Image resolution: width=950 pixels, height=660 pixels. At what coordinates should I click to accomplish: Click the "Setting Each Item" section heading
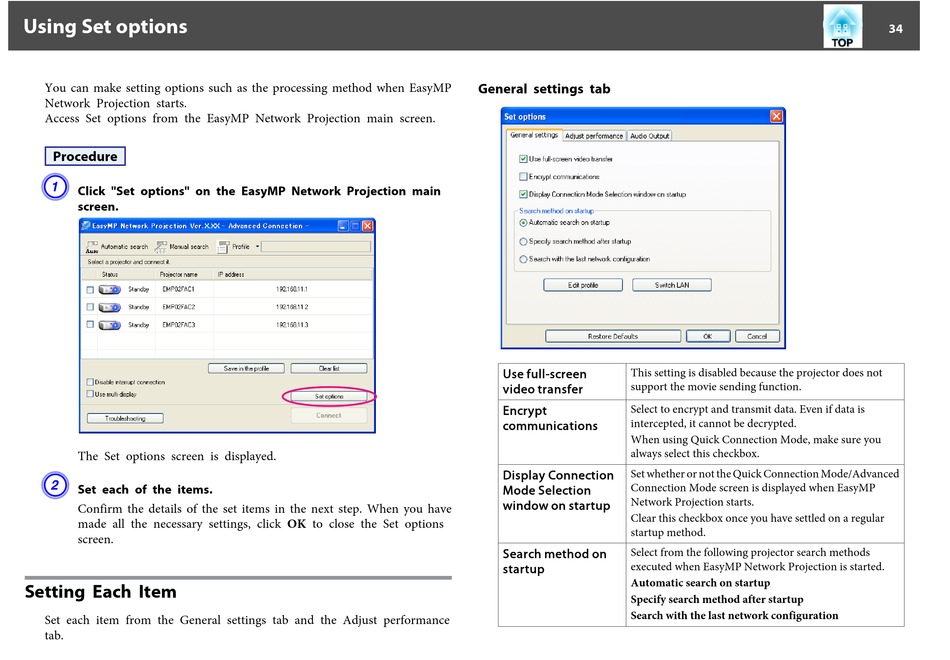pyautogui.click(x=101, y=592)
